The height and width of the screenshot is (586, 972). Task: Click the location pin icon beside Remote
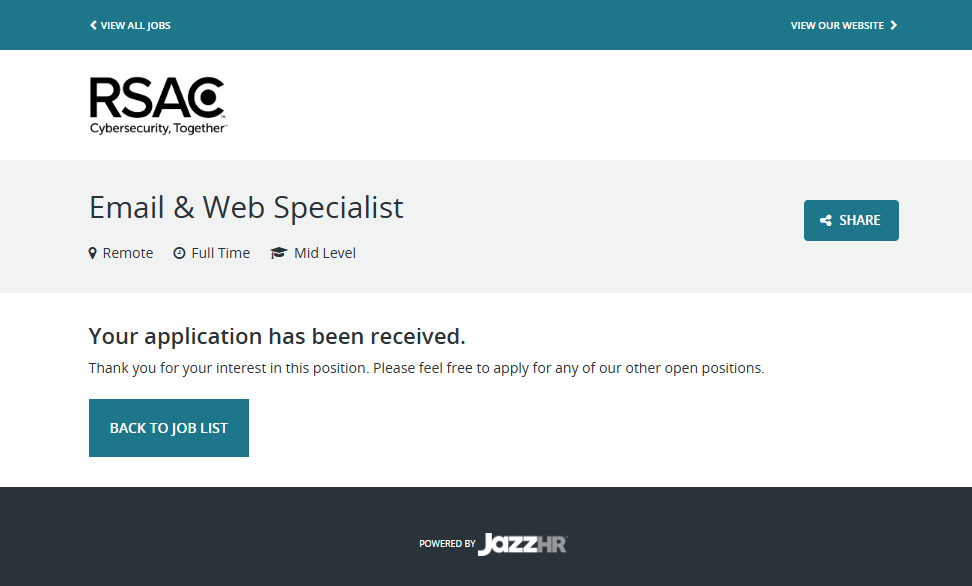[93, 253]
